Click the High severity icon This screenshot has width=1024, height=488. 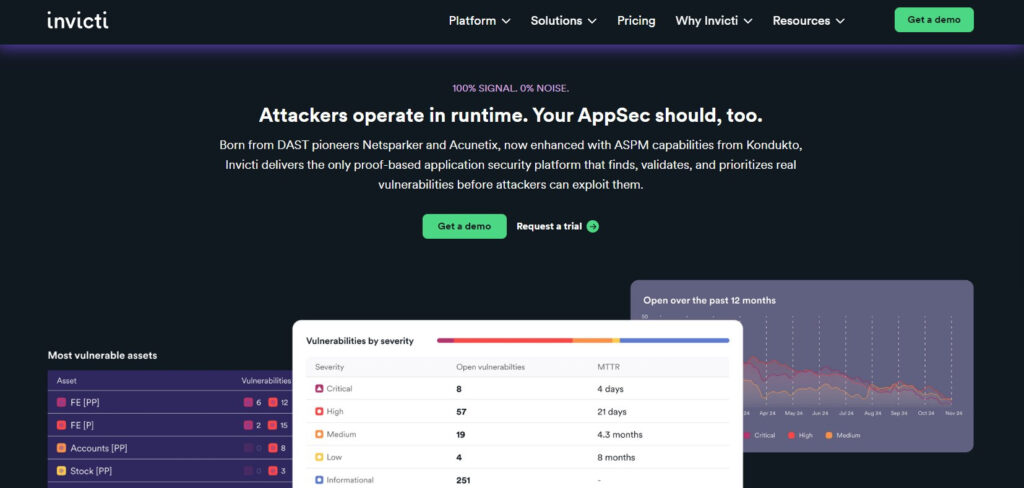click(x=319, y=412)
